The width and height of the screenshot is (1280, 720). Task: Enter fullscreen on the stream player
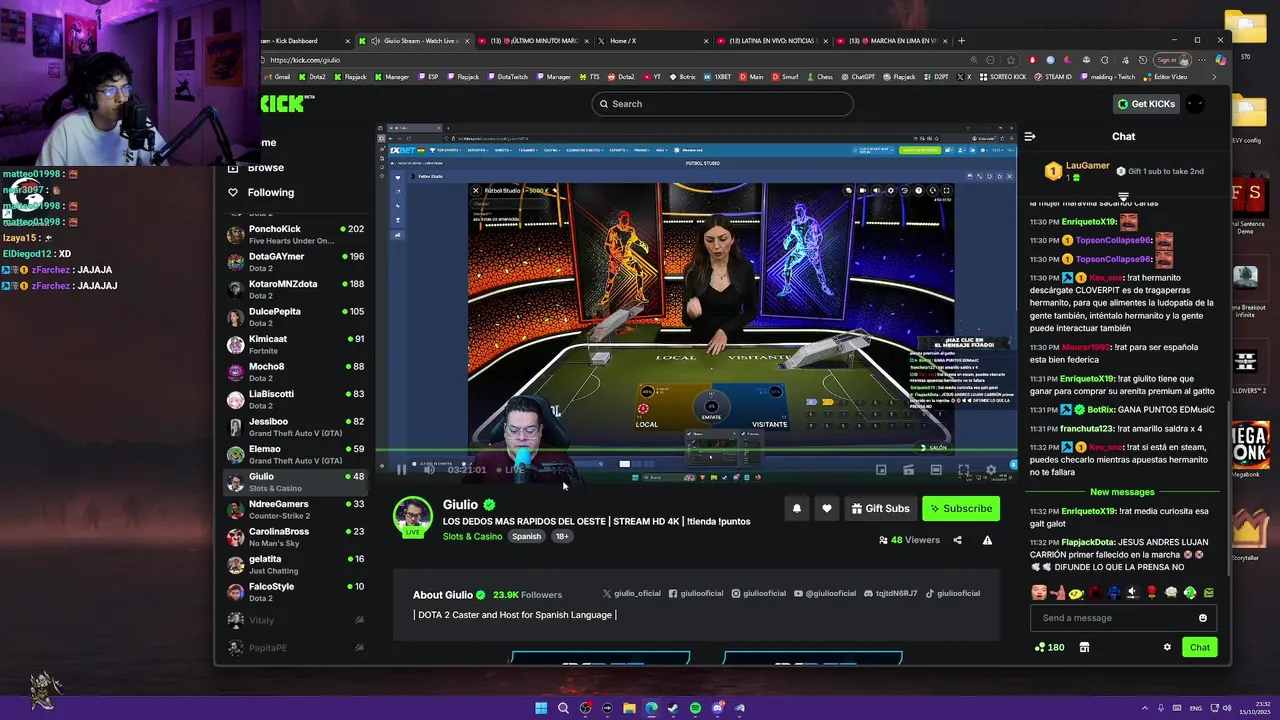(963, 470)
